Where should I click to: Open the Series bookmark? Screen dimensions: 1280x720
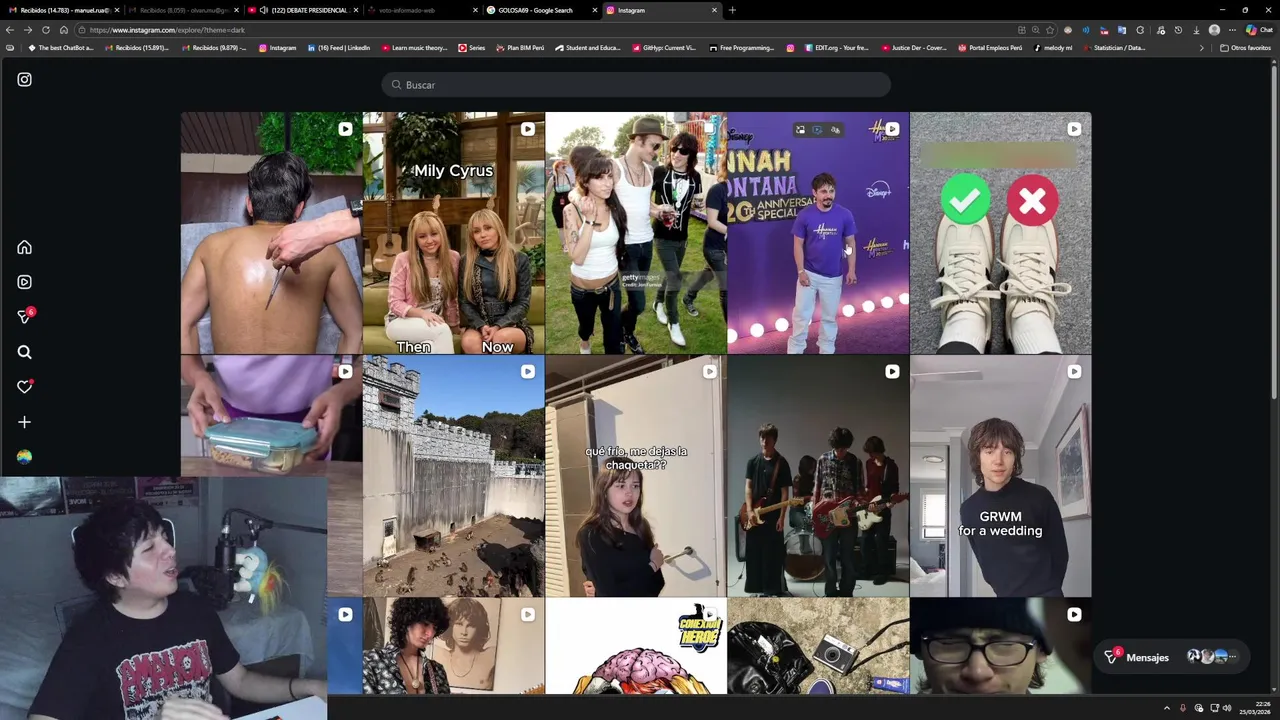(471, 48)
